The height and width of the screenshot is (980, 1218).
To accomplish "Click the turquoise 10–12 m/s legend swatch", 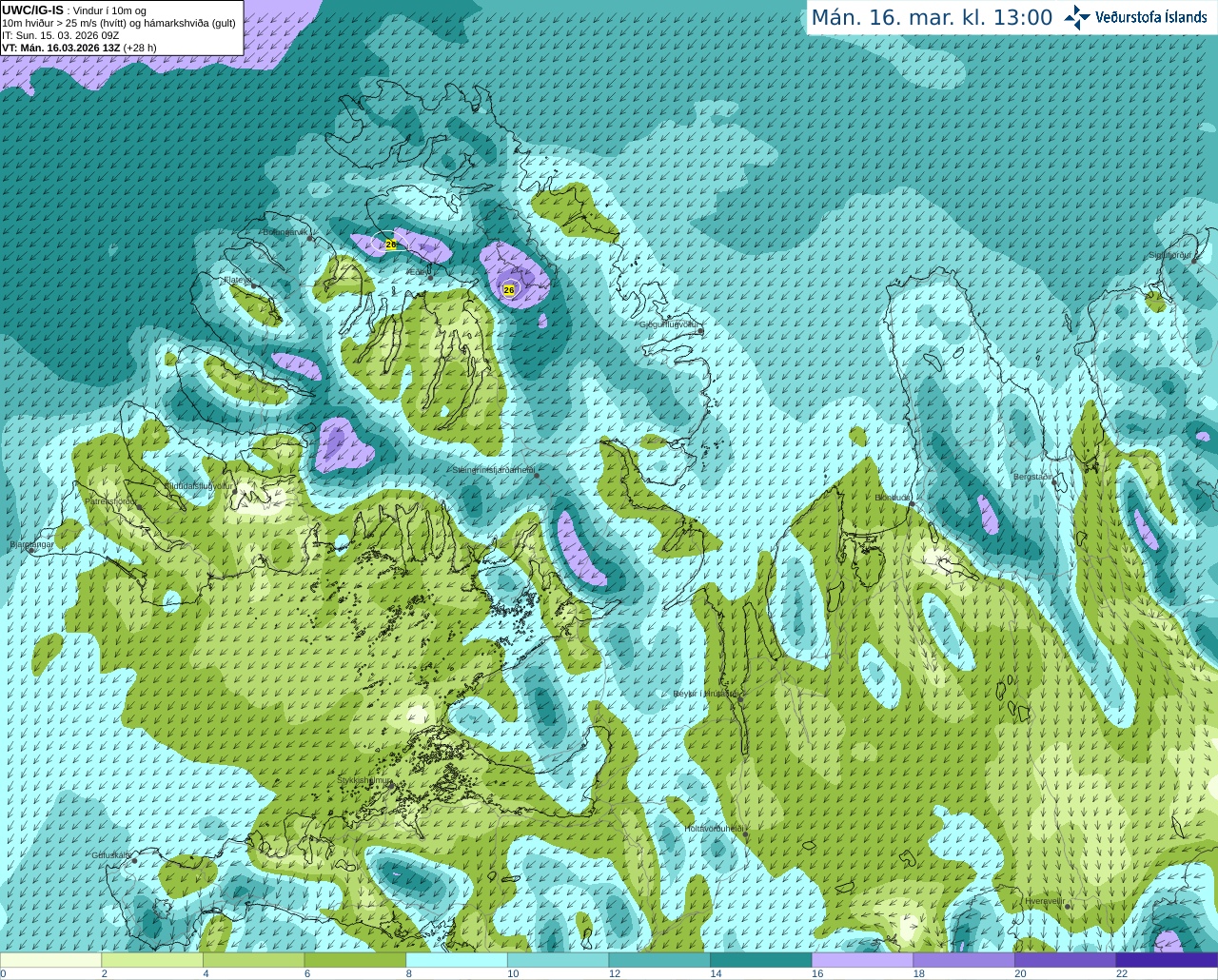I will pyautogui.click(x=558, y=960).
